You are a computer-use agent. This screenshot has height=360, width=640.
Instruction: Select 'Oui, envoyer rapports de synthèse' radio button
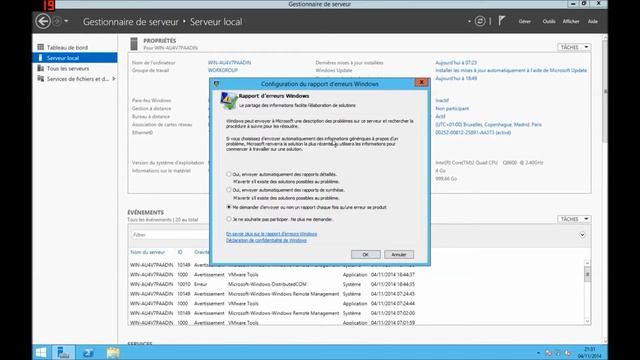point(229,190)
